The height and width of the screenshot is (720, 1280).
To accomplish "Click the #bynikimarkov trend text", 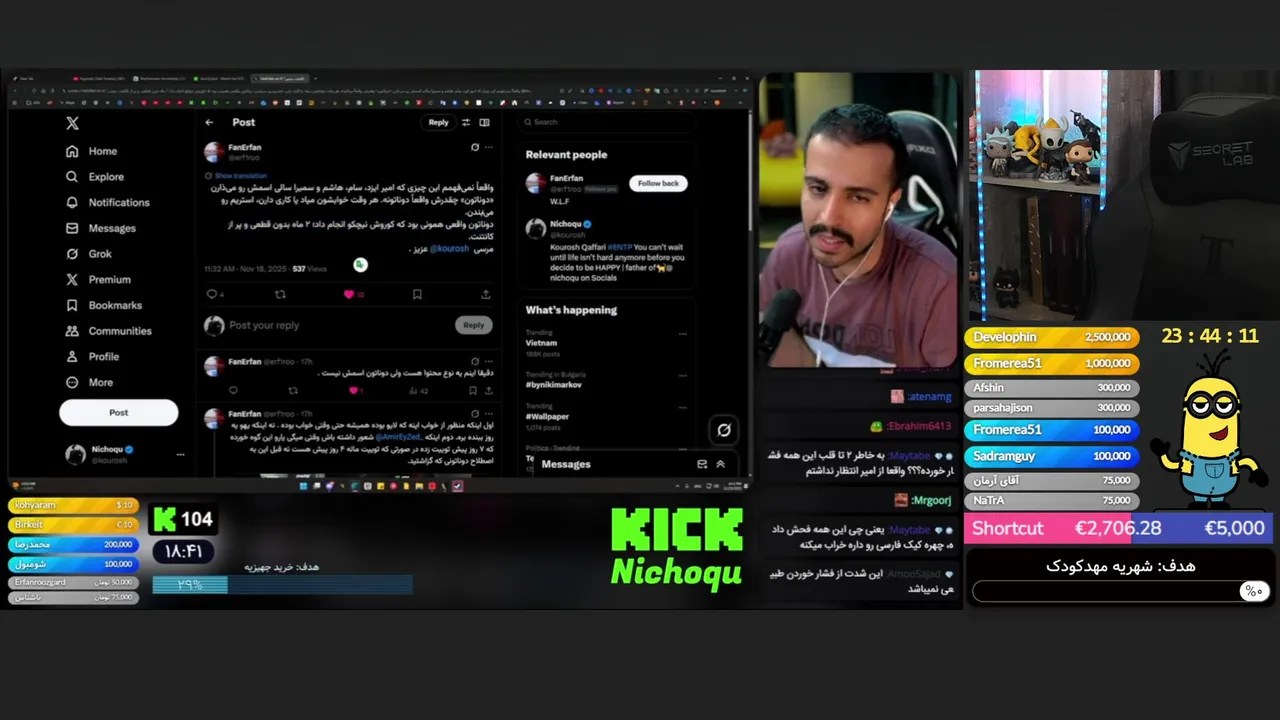I will click(x=553, y=385).
